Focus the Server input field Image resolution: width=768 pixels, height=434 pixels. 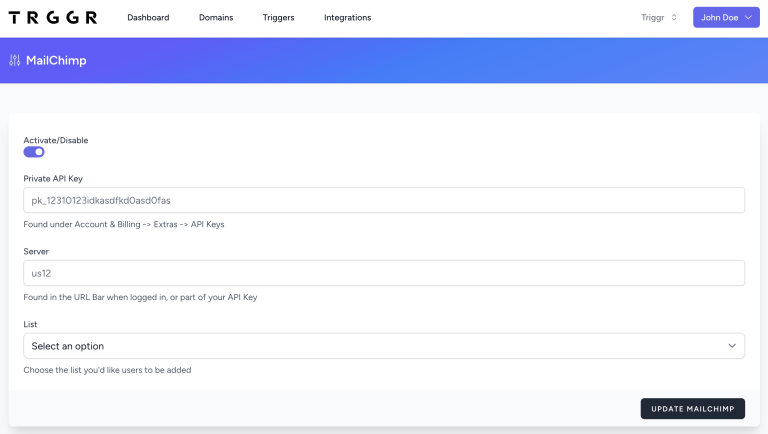[384, 273]
